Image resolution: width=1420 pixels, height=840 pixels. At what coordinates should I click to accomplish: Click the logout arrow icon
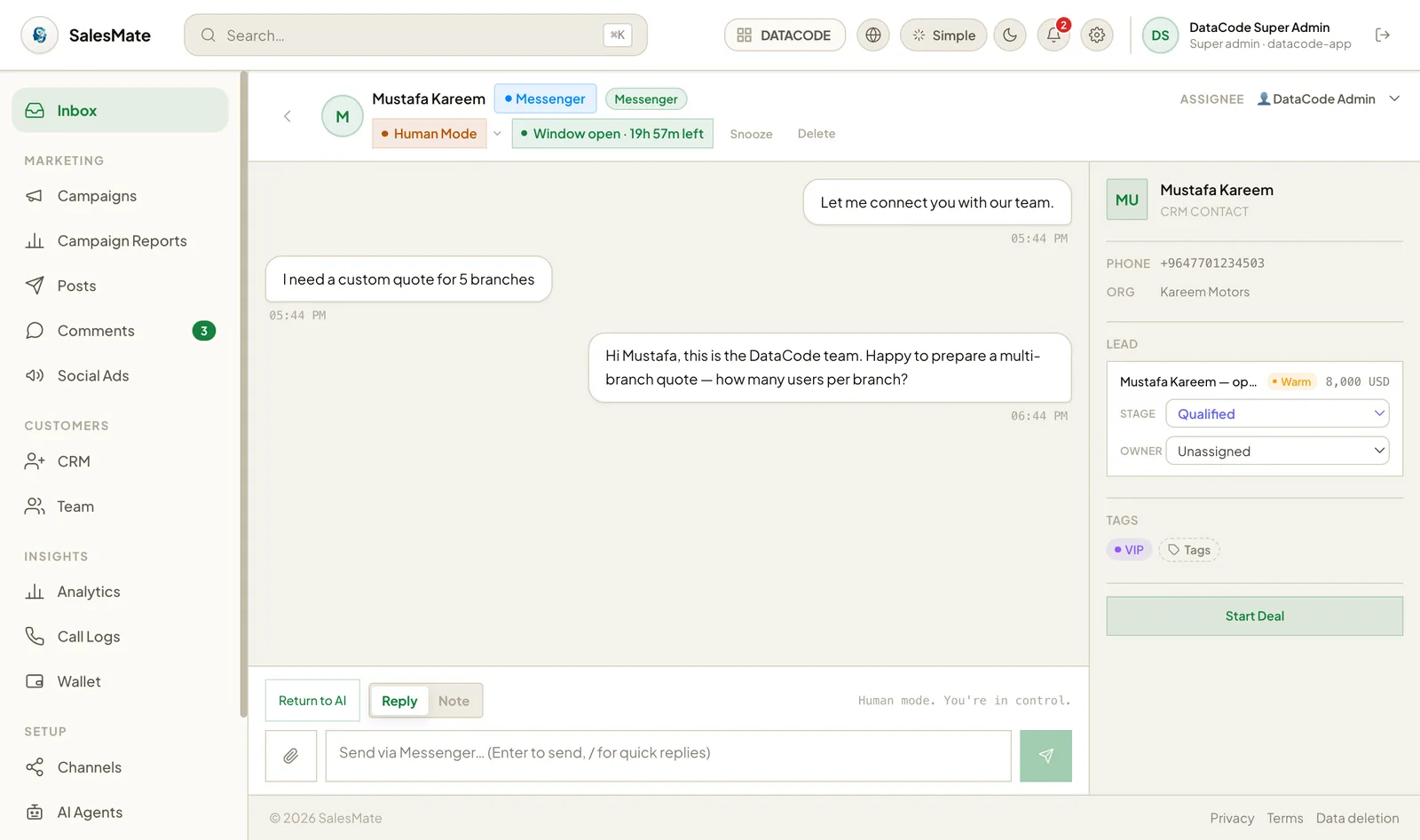coord(1382,35)
